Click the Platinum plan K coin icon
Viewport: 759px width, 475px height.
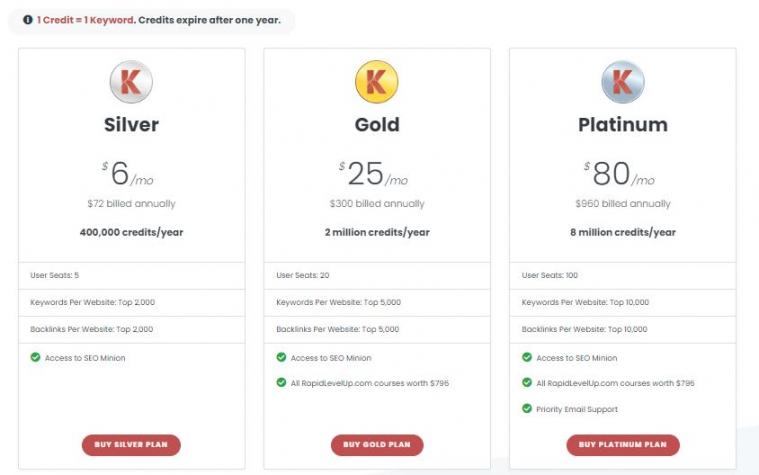[622, 81]
